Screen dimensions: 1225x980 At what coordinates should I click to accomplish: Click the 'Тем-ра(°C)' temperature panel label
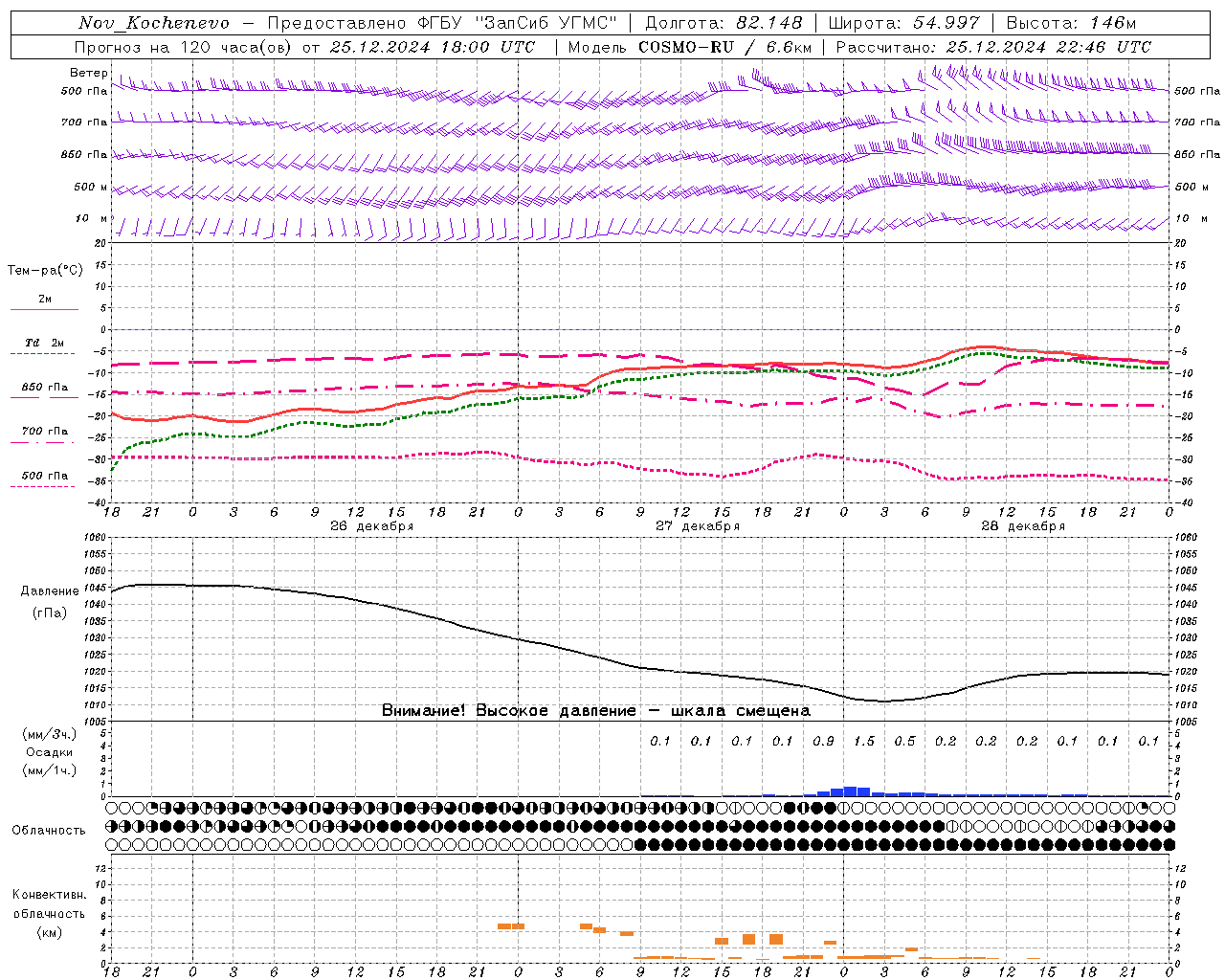45,271
